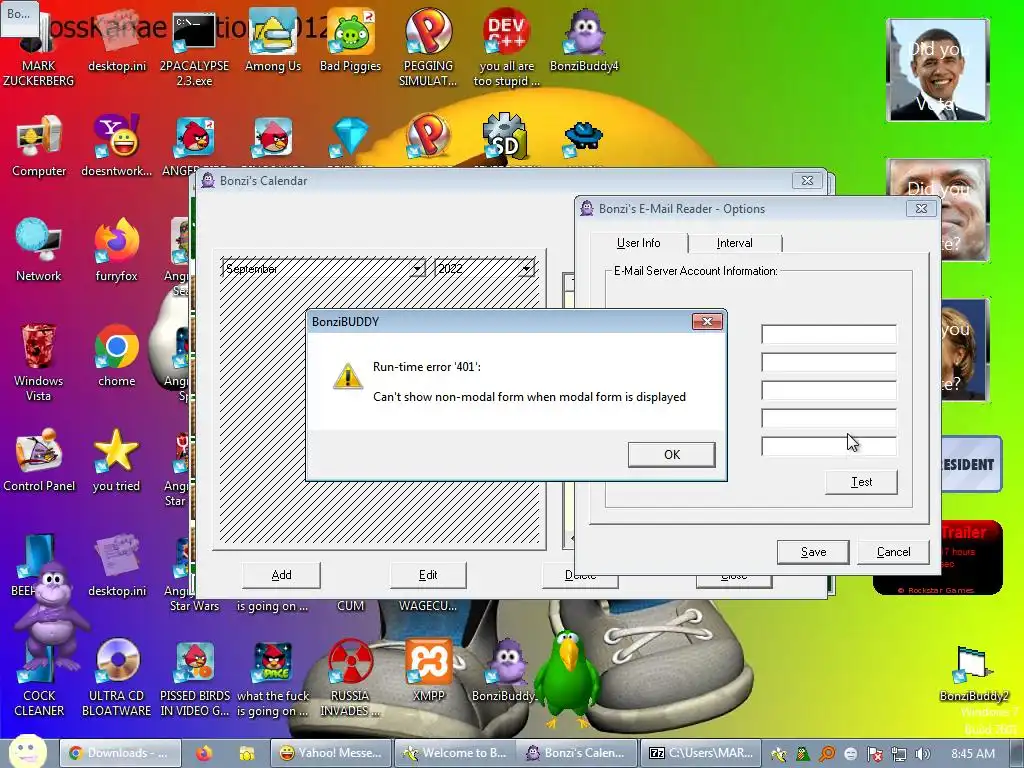
Task: Click the 8:45 AM taskbar clock
Action: tap(973, 754)
